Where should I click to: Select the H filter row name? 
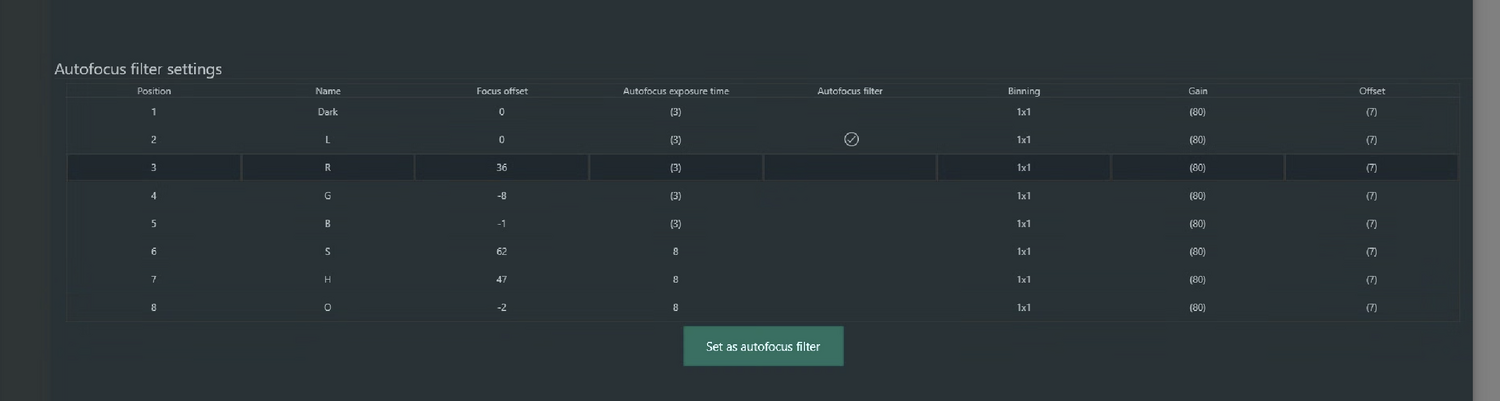click(328, 279)
